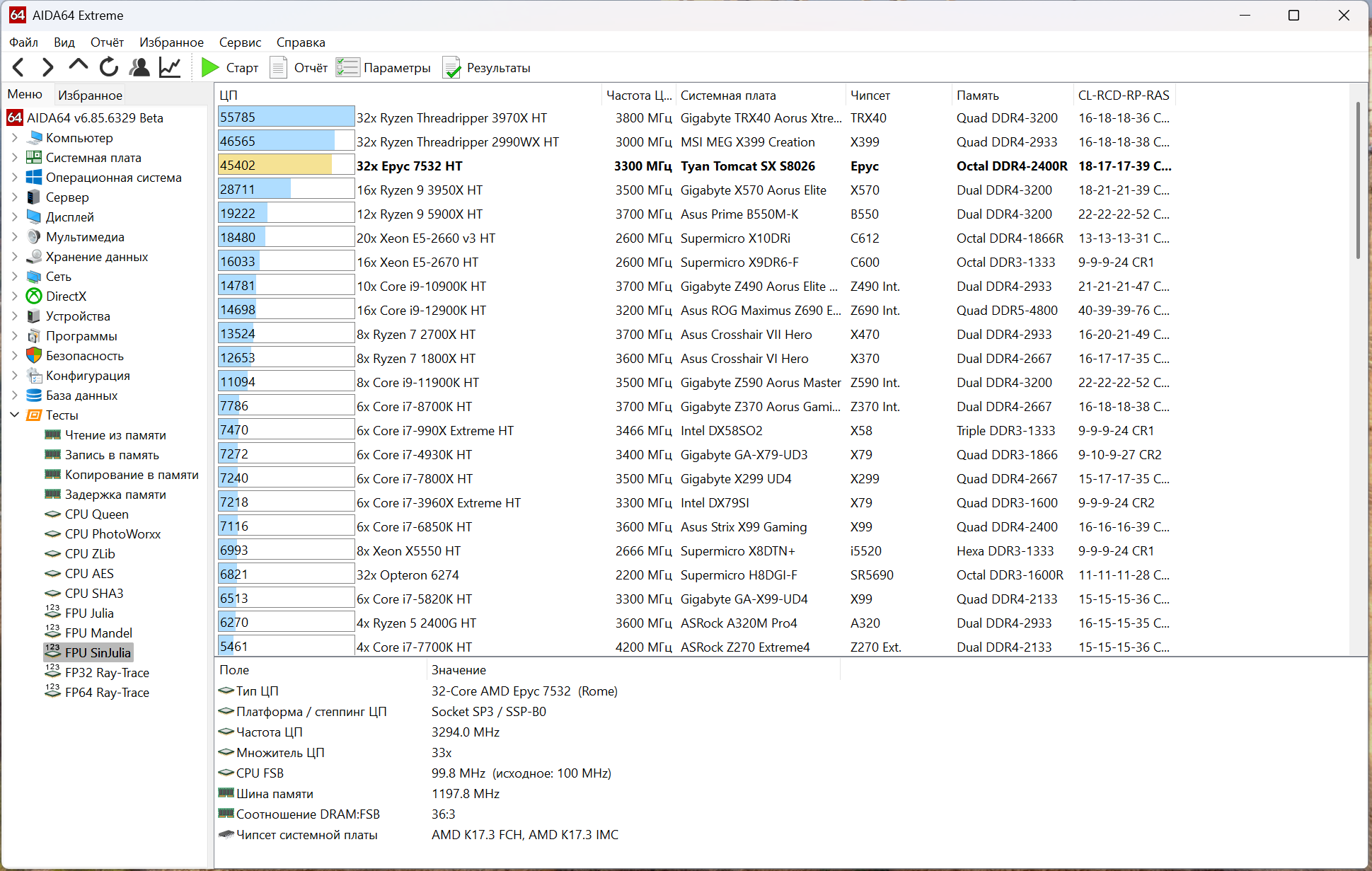Select the FP64 Ray-Trace test
This screenshot has height=871, width=1372.
tap(107, 693)
